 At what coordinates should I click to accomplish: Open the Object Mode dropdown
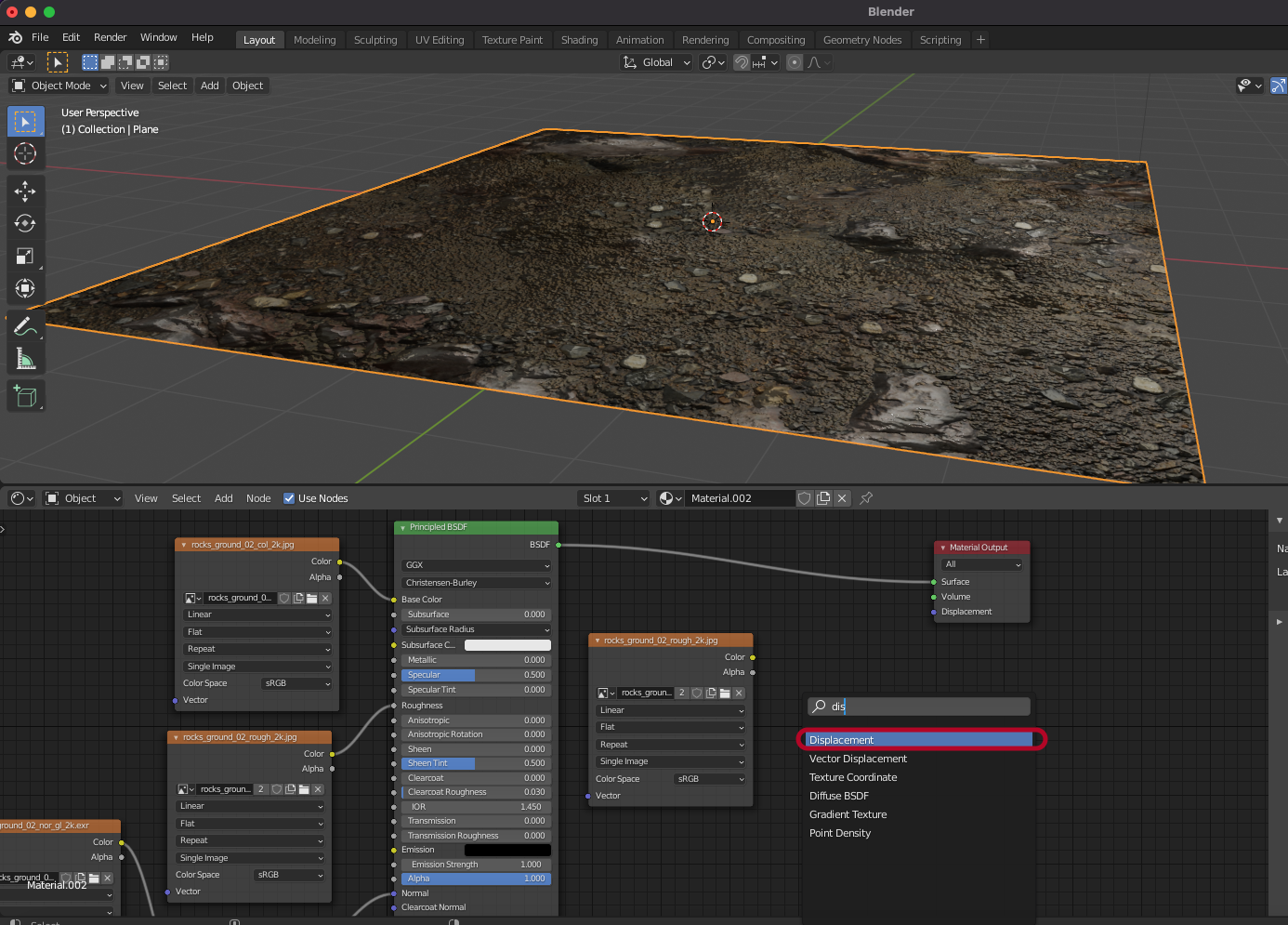click(x=59, y=86)
